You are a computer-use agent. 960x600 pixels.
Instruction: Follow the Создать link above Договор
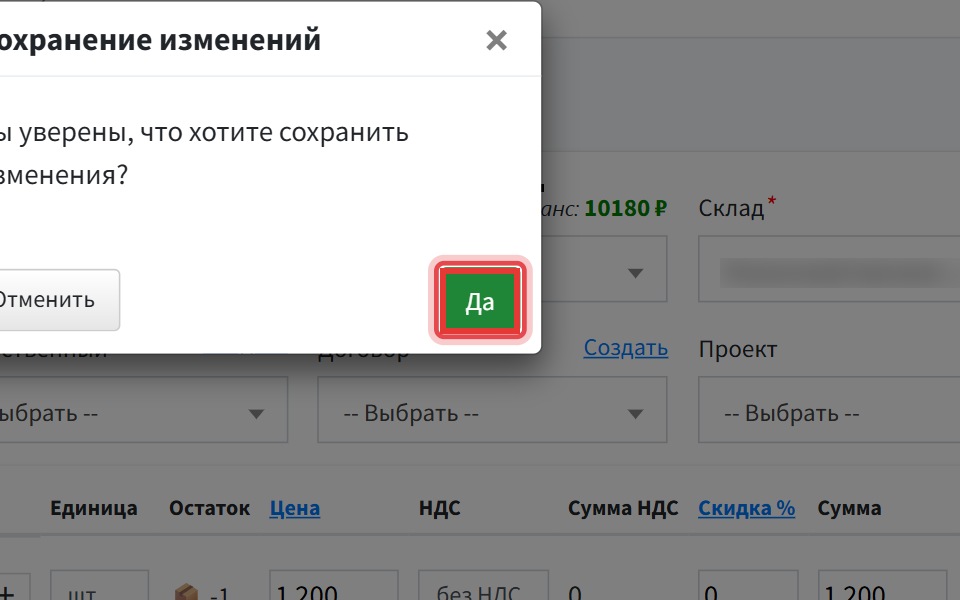[626, 348]
